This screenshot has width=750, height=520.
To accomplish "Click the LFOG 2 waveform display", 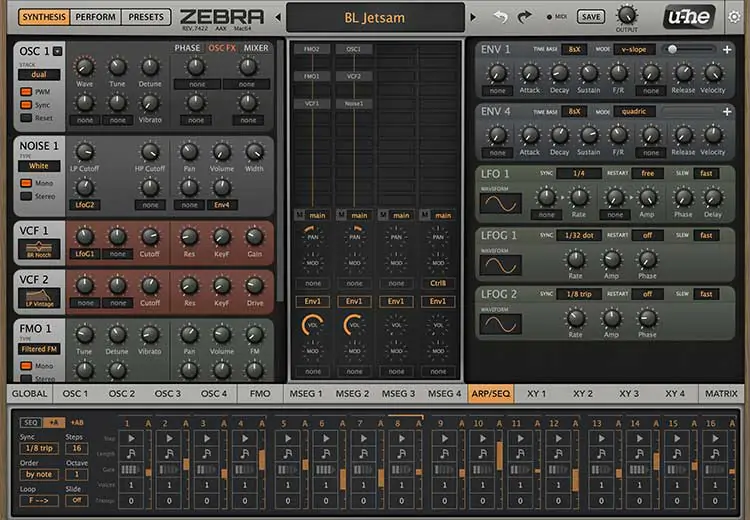I will tap(500, 324).
